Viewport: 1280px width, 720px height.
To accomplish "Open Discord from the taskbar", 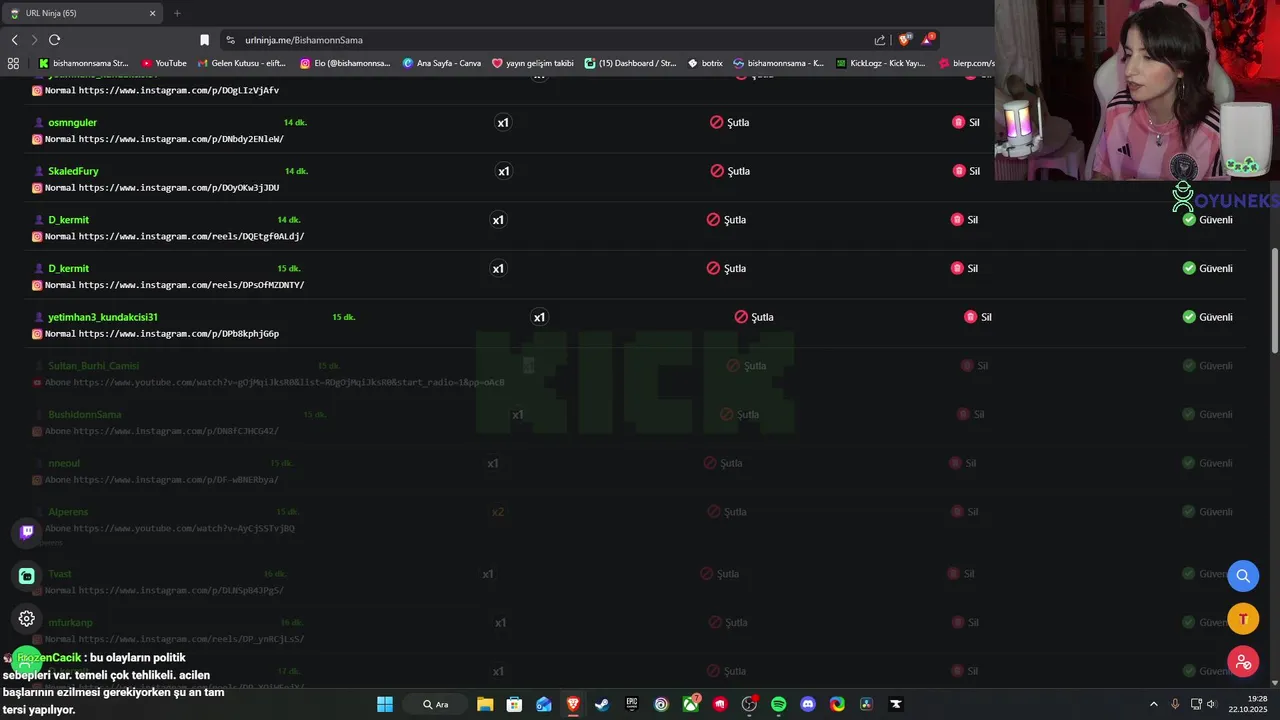I will 808,704.
